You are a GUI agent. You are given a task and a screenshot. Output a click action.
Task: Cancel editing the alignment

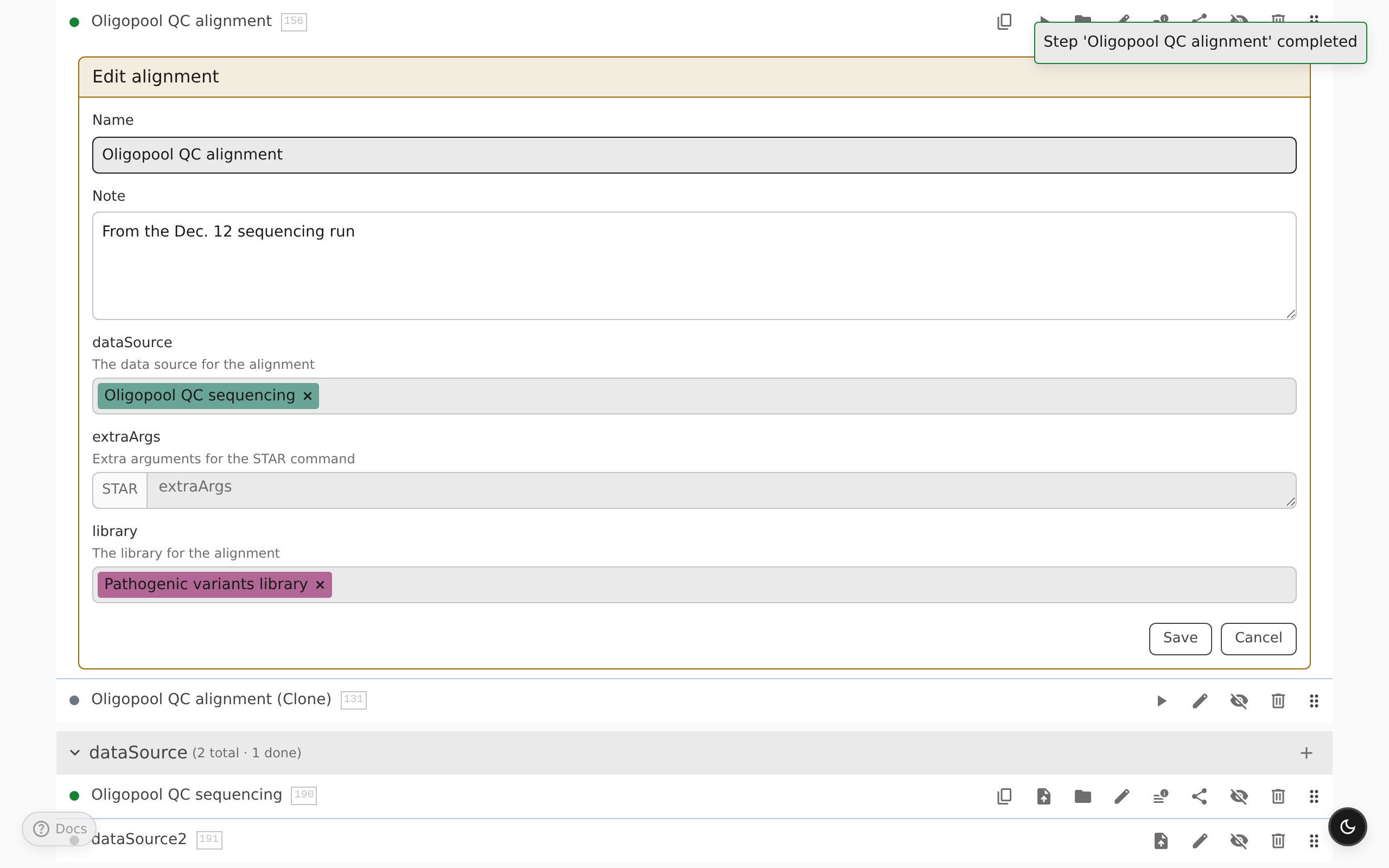pyautogui.click(x=1258, y=639)
